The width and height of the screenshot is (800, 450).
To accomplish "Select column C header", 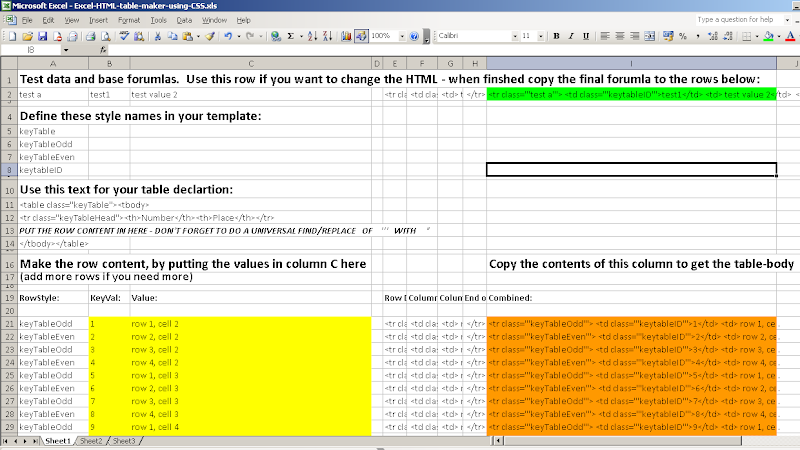I will point(251,64).
